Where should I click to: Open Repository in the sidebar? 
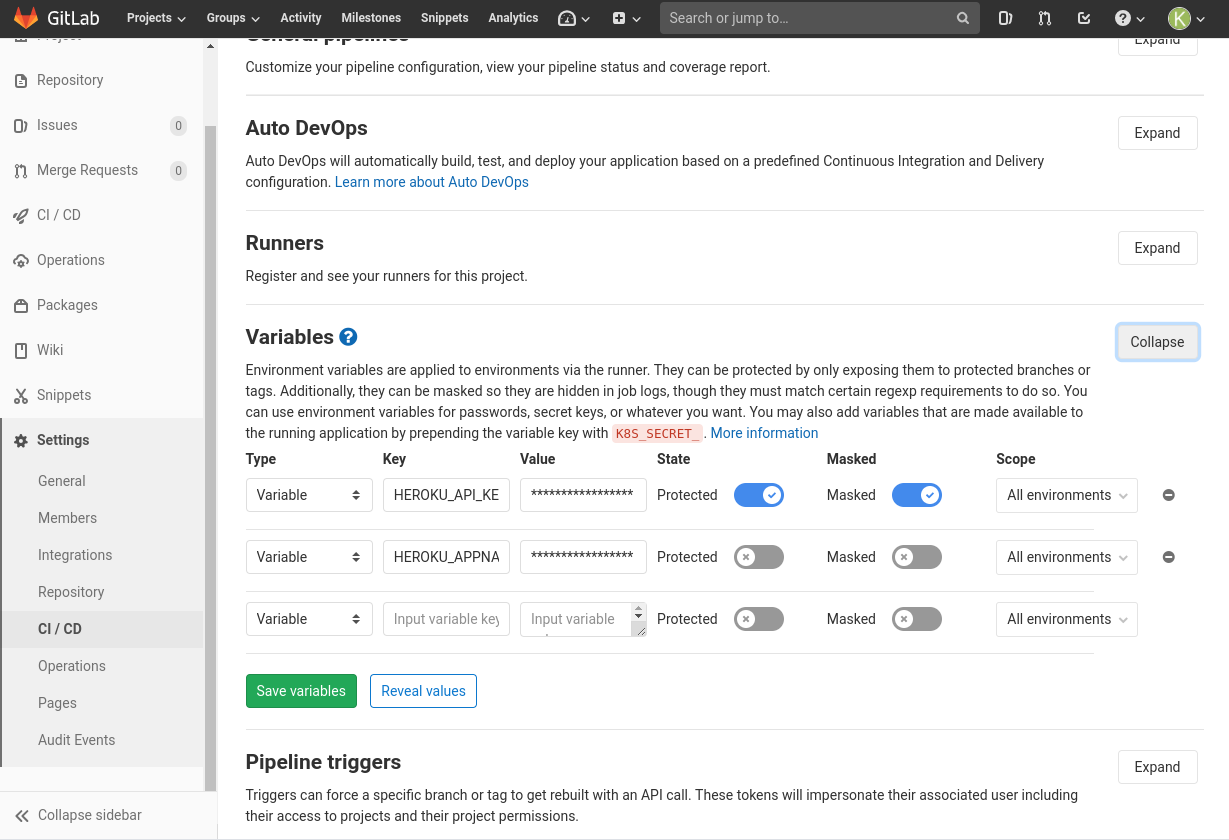tap(70, 80)
